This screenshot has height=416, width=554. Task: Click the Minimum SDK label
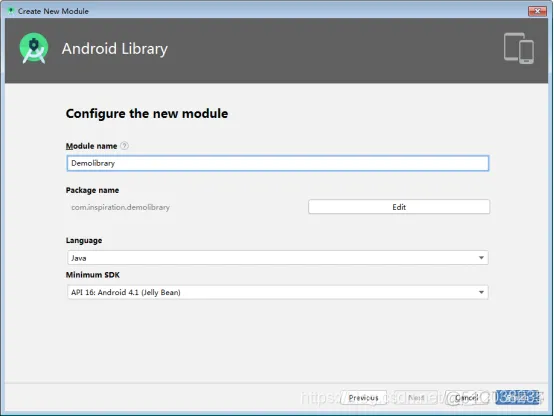coord(93,275)
